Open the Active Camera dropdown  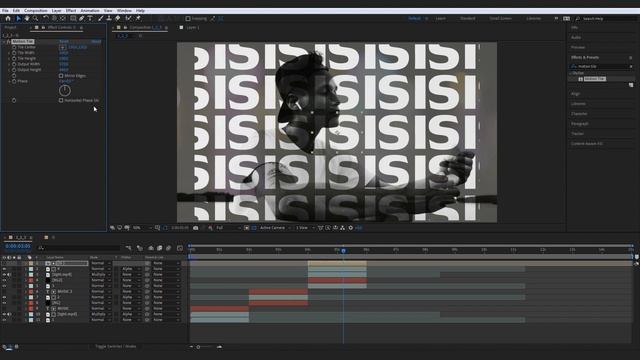(276, 228)
